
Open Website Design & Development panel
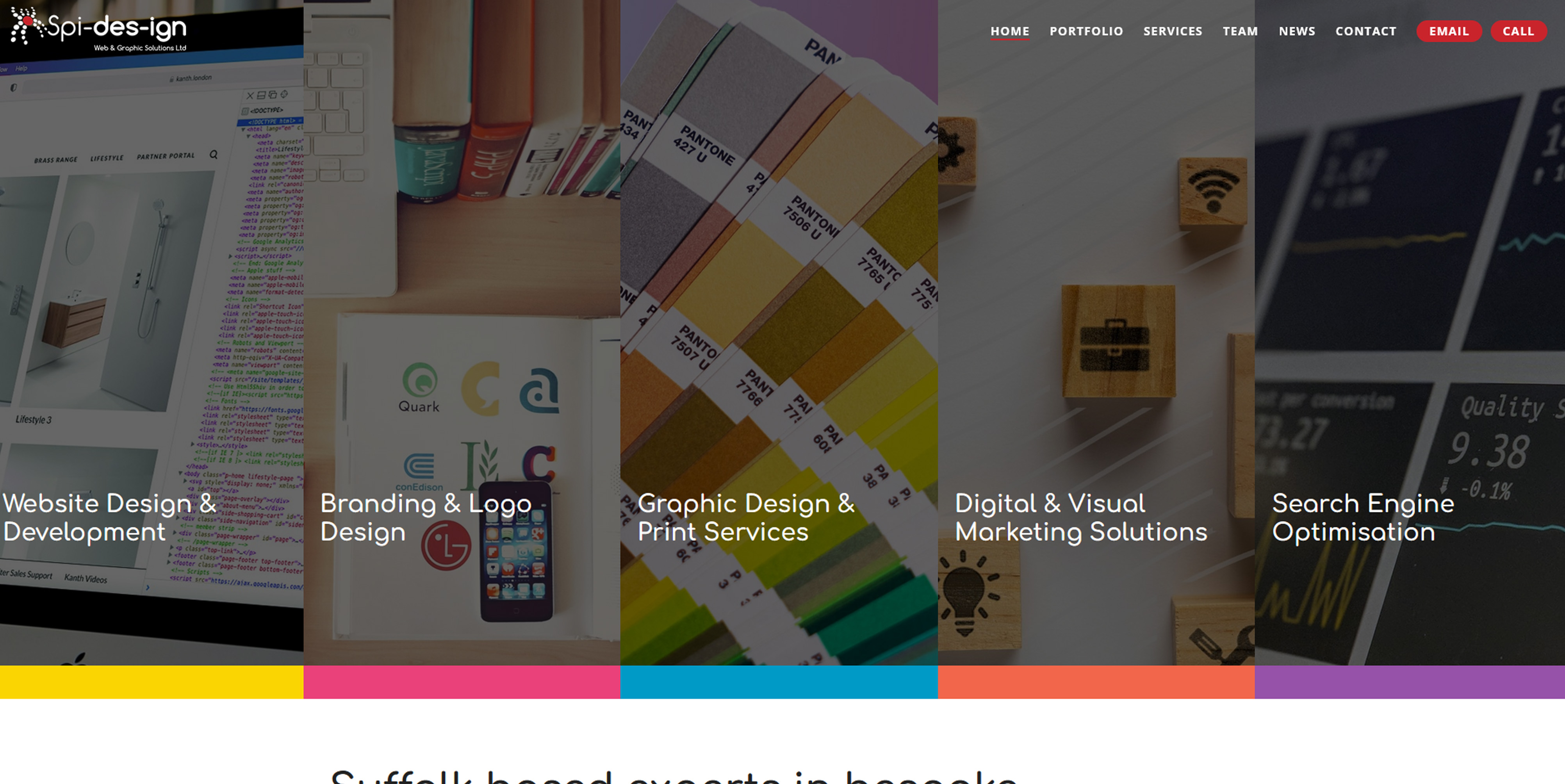[x=109, y=517]
